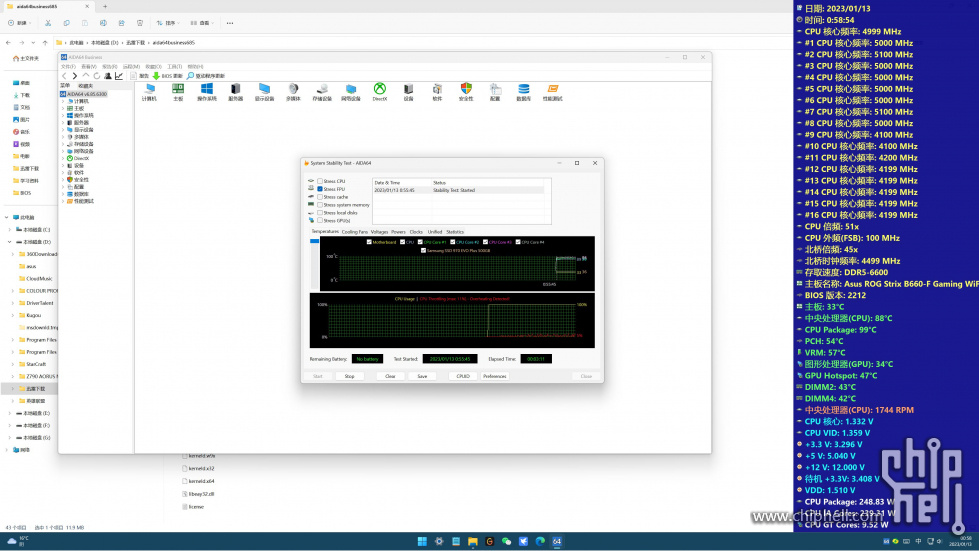Viewport: 979px width, 551px height.
Task: Switch to the Voltages tab
Action: click(x=379, y=232)
